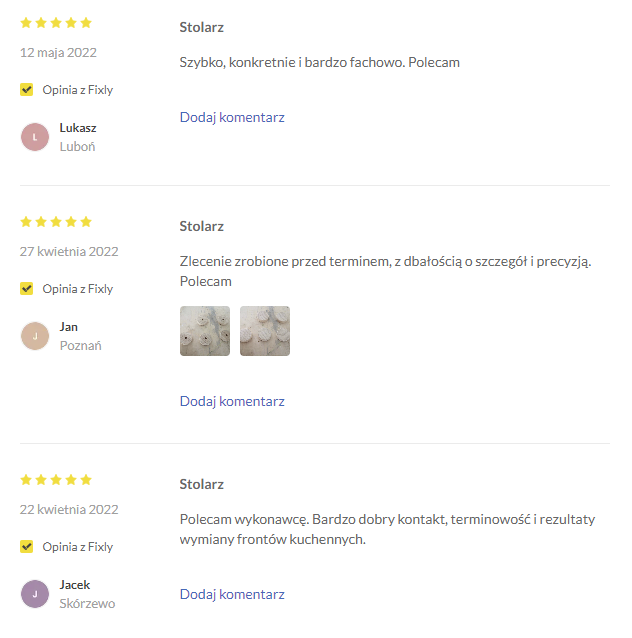Viewport: 632px width, 638px height.
Task: Click the date 27 kwietnia 2022
Action: (x=69, y=252)
